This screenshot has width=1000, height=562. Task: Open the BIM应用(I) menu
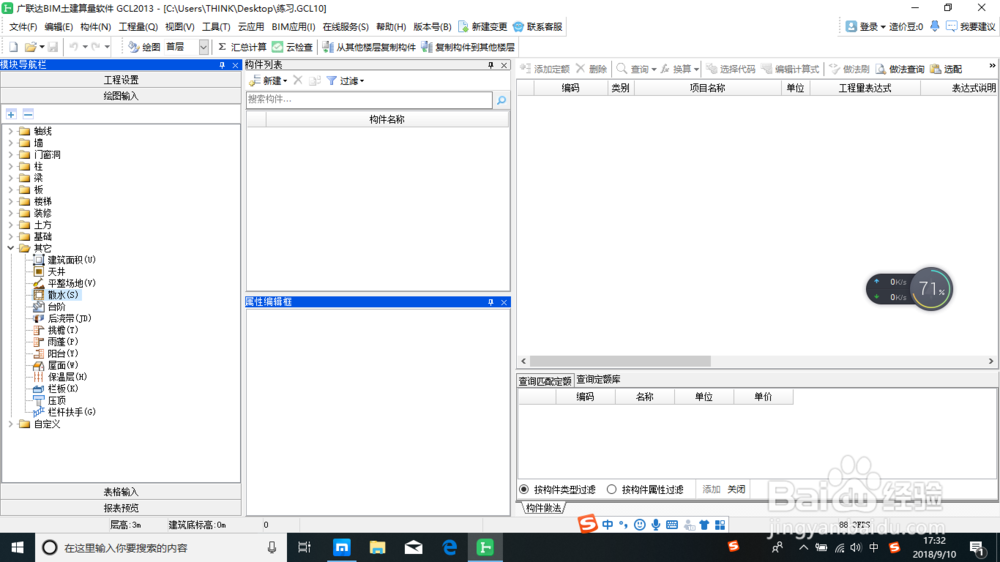point(293,27)
